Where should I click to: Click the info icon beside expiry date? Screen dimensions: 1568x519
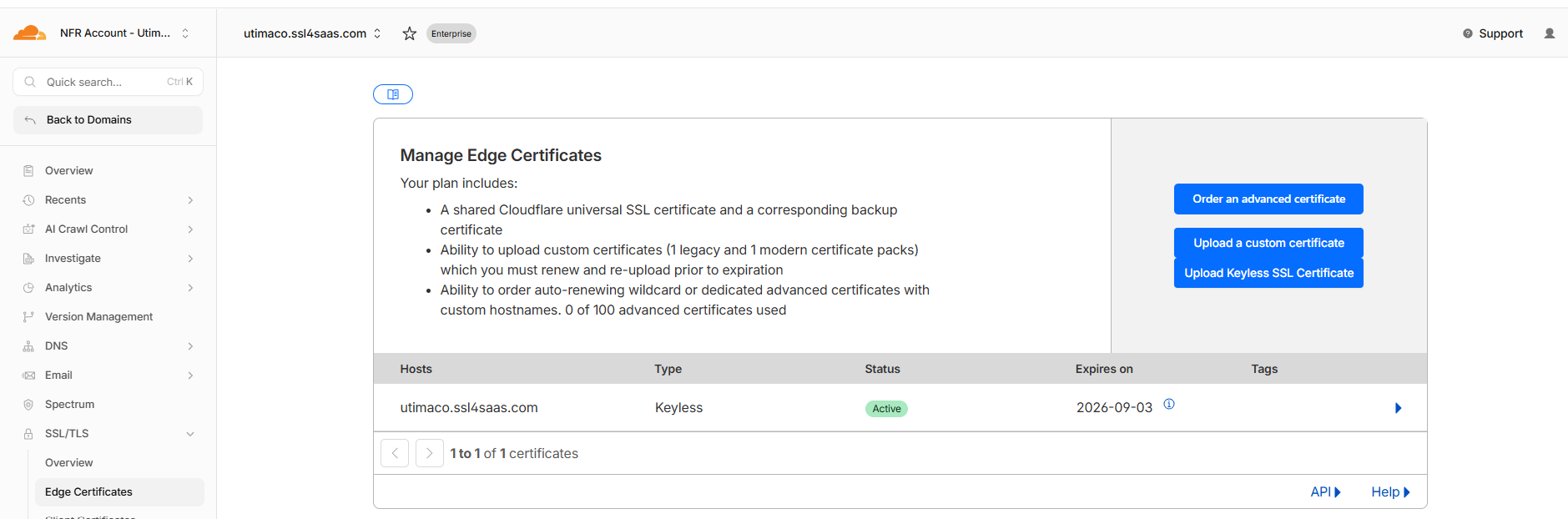[x=1169, y=404]
